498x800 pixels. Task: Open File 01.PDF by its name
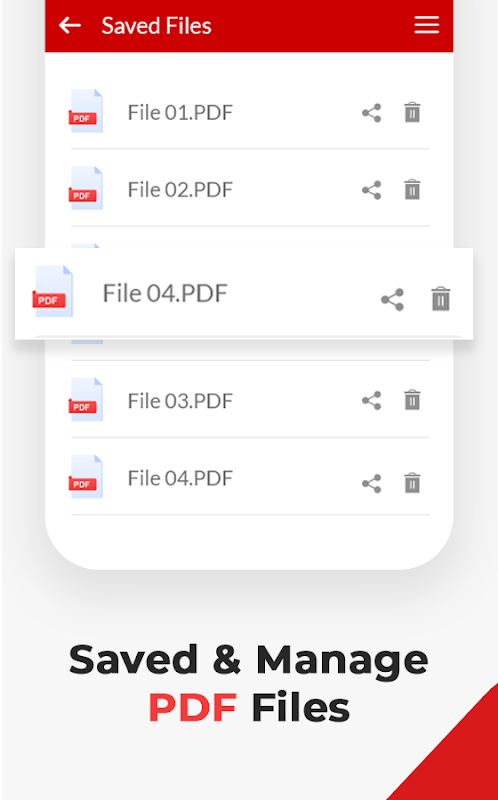(x=180, y=113)
